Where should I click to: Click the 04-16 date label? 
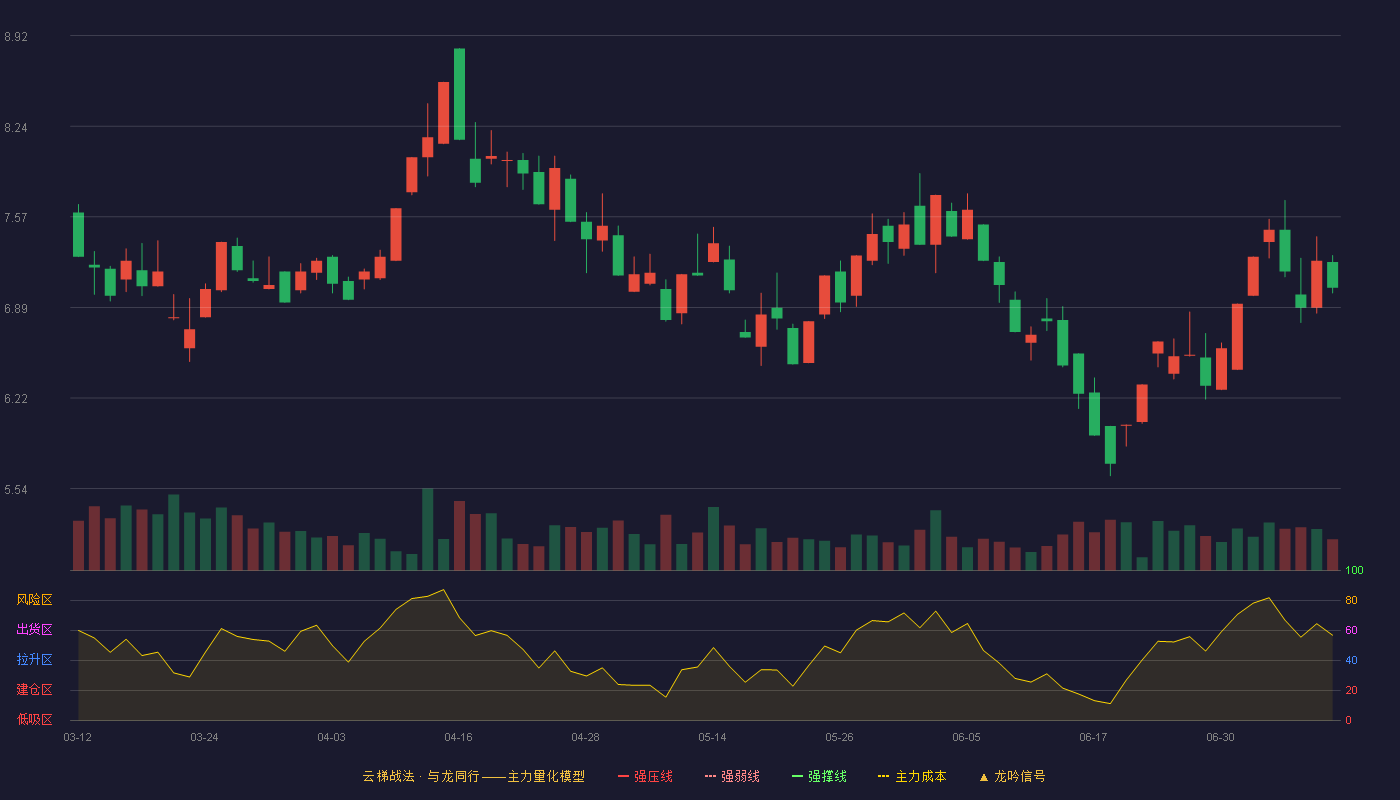click(x=458, y=737)
